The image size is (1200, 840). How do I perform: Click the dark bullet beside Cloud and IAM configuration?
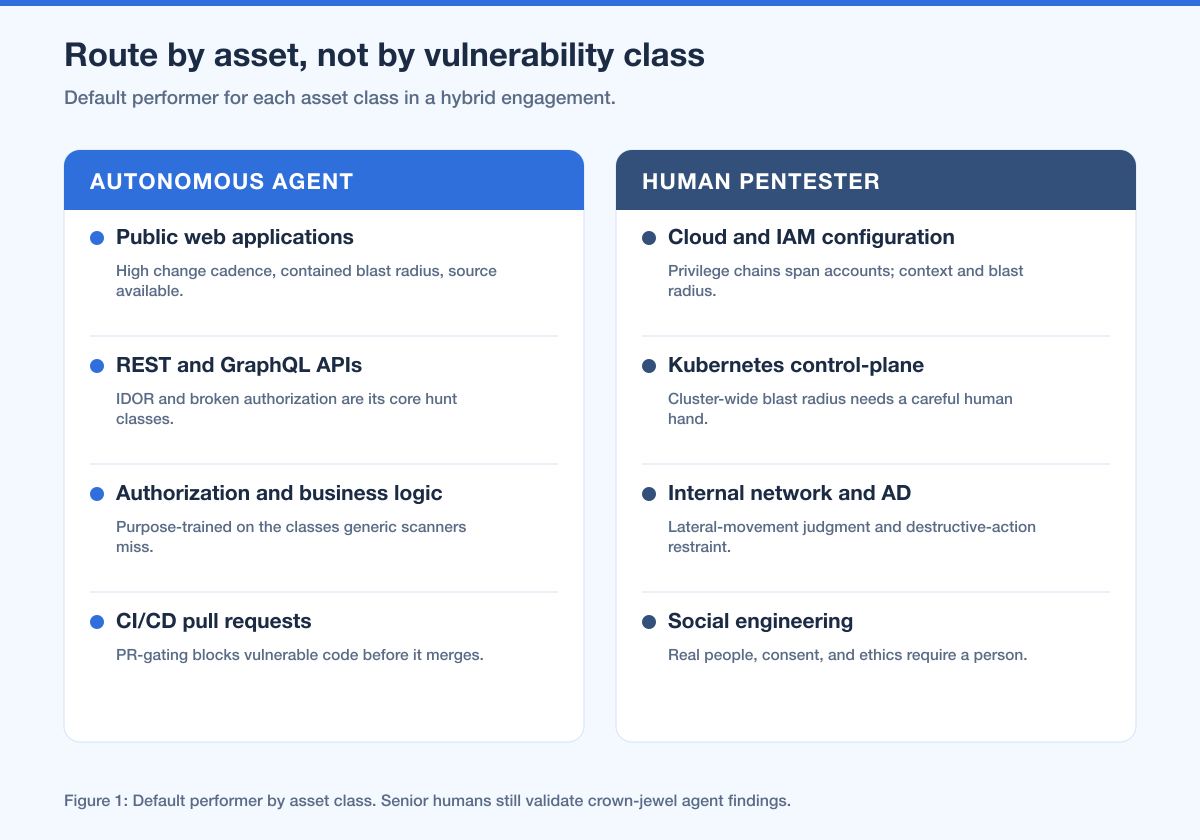coord(649,238)
